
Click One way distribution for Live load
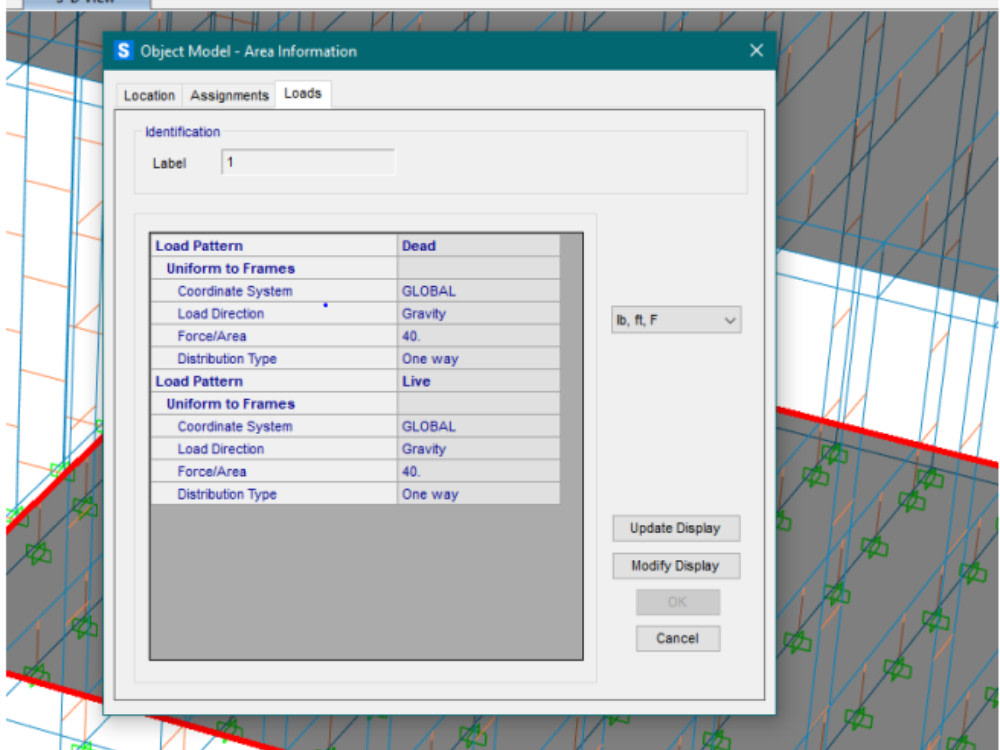point(478,494)
